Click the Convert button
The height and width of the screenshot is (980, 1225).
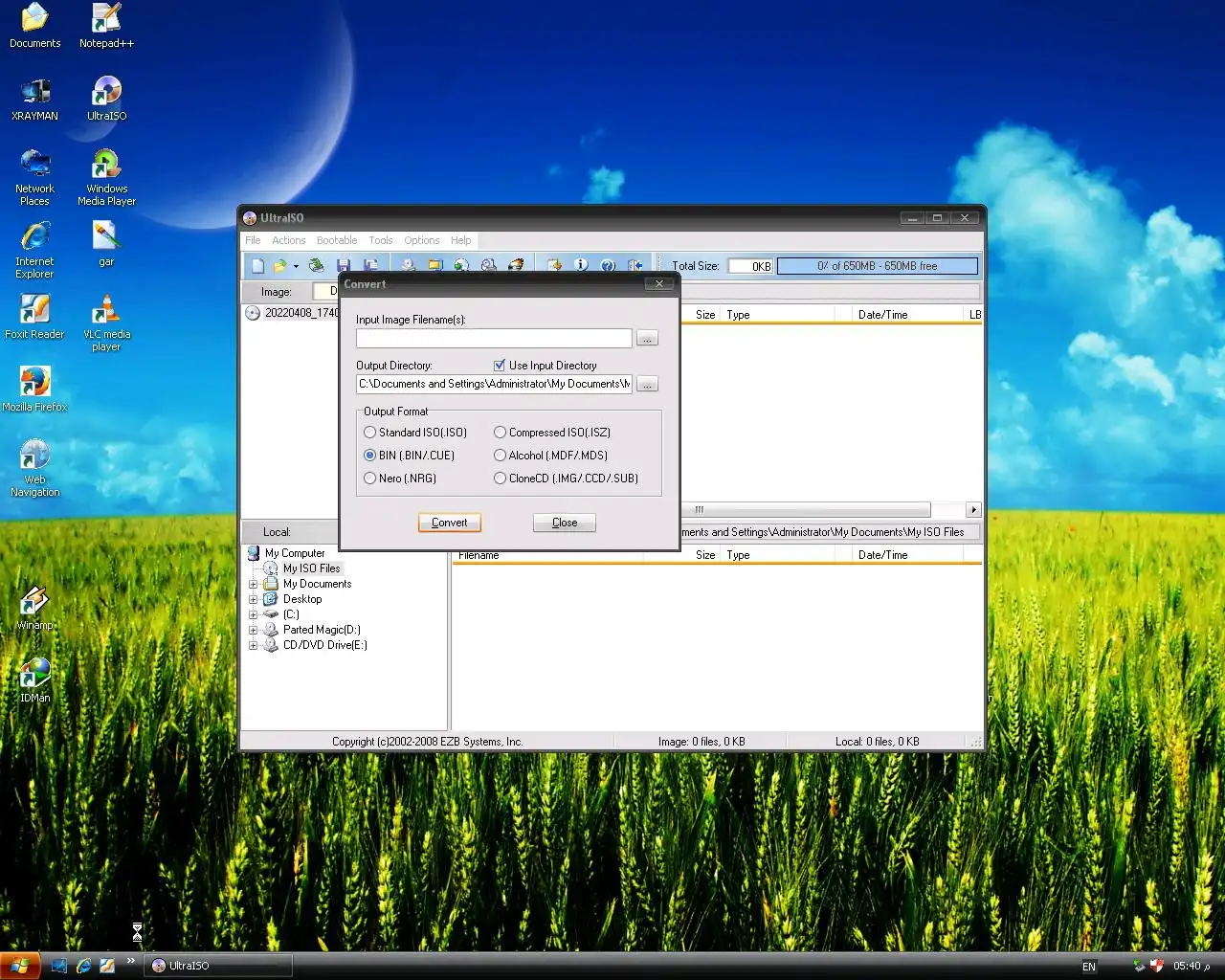pyautogui.click(x=450, y=523)
